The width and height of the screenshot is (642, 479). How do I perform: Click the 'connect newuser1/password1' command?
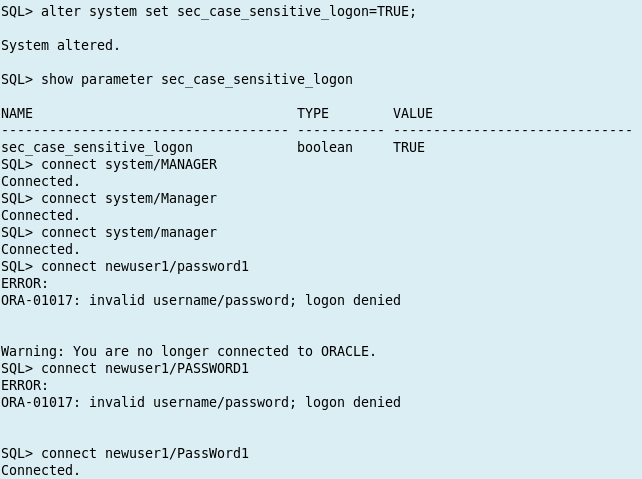point(145,266)
